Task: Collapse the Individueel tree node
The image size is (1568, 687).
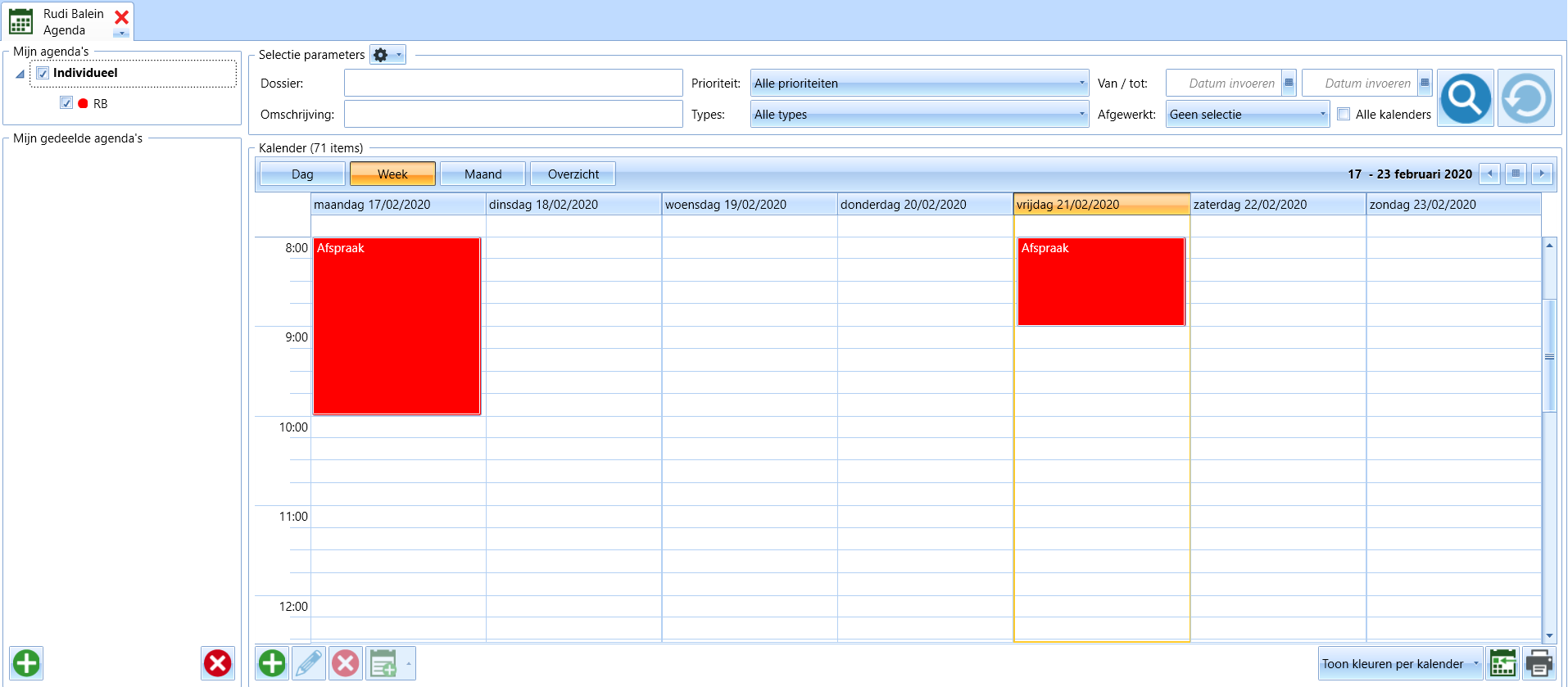Action: pyautogui.click(x=20, y=74)
